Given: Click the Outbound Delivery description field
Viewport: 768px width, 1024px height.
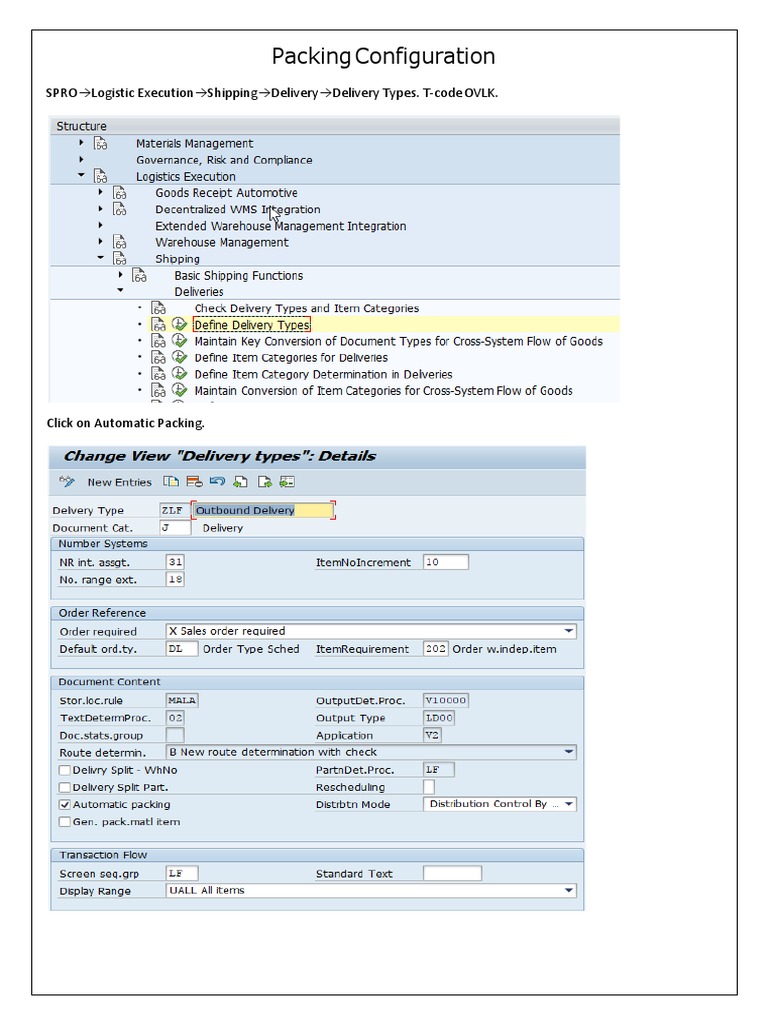Looking at the screenshot, I should click(x=262, y=510).
